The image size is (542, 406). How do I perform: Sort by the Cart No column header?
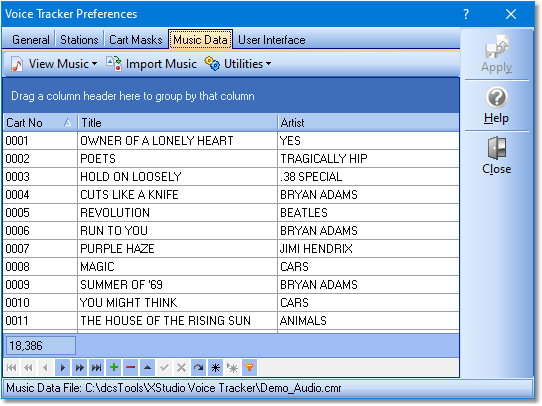click(40, 123)
